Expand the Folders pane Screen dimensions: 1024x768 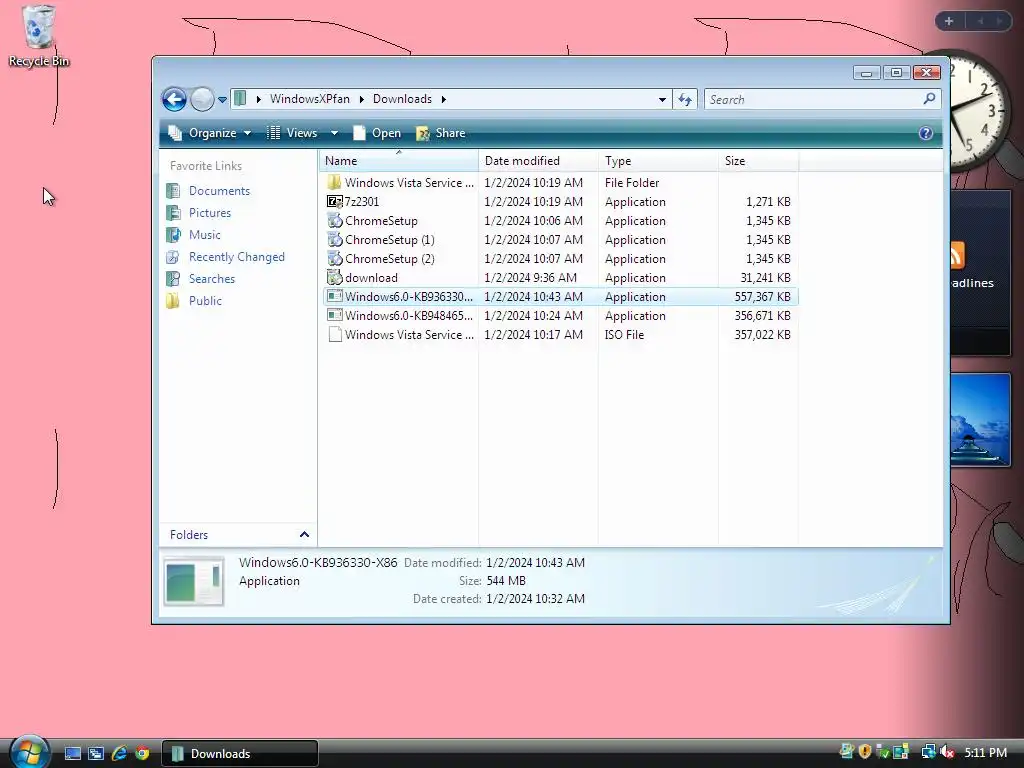tap(238, 534)
